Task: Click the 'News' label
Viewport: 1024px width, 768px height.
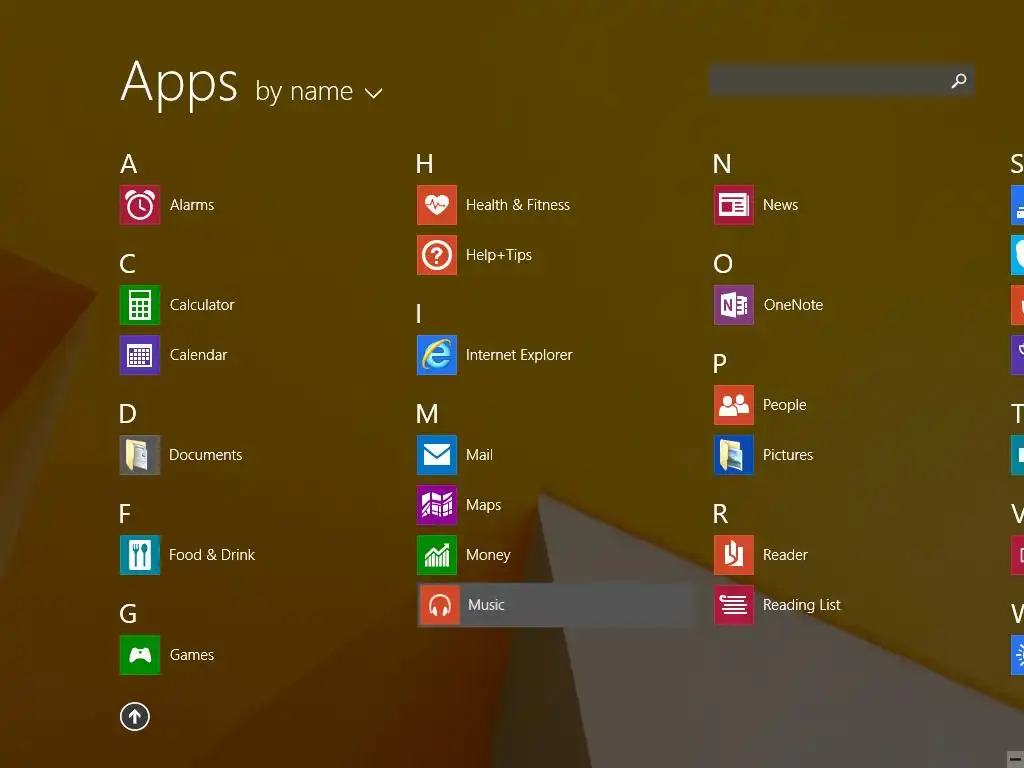Action: point(780,205)
